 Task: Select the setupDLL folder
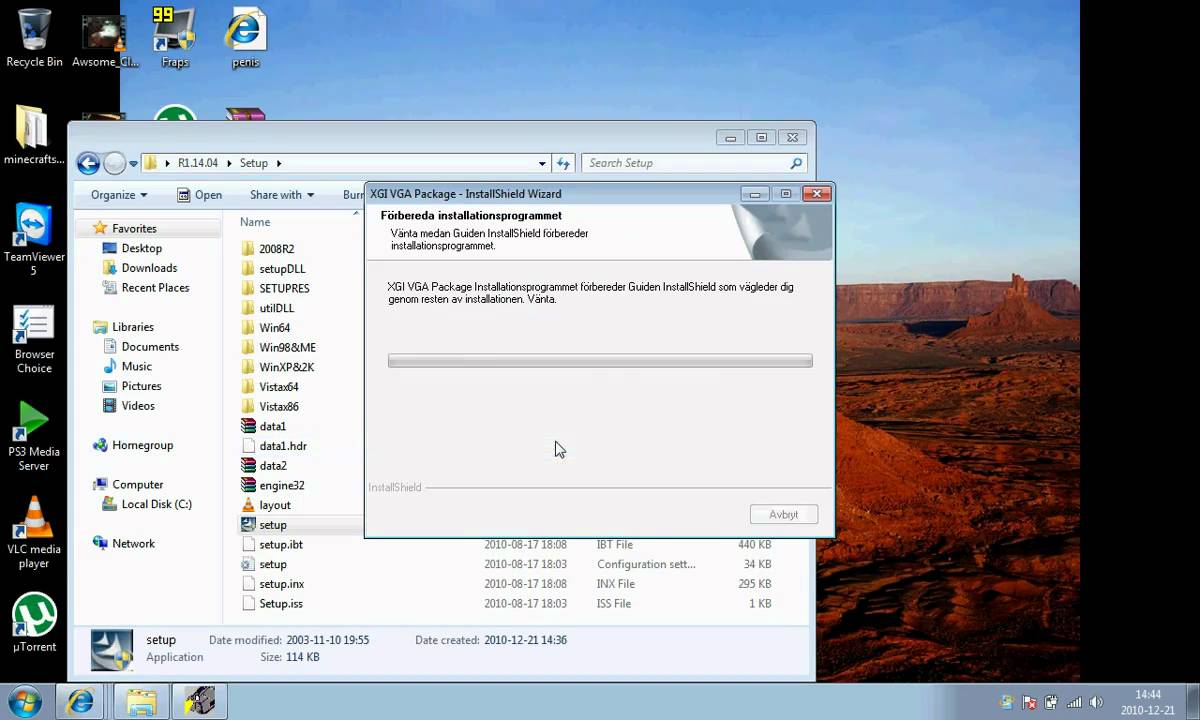tap(282, 269)
